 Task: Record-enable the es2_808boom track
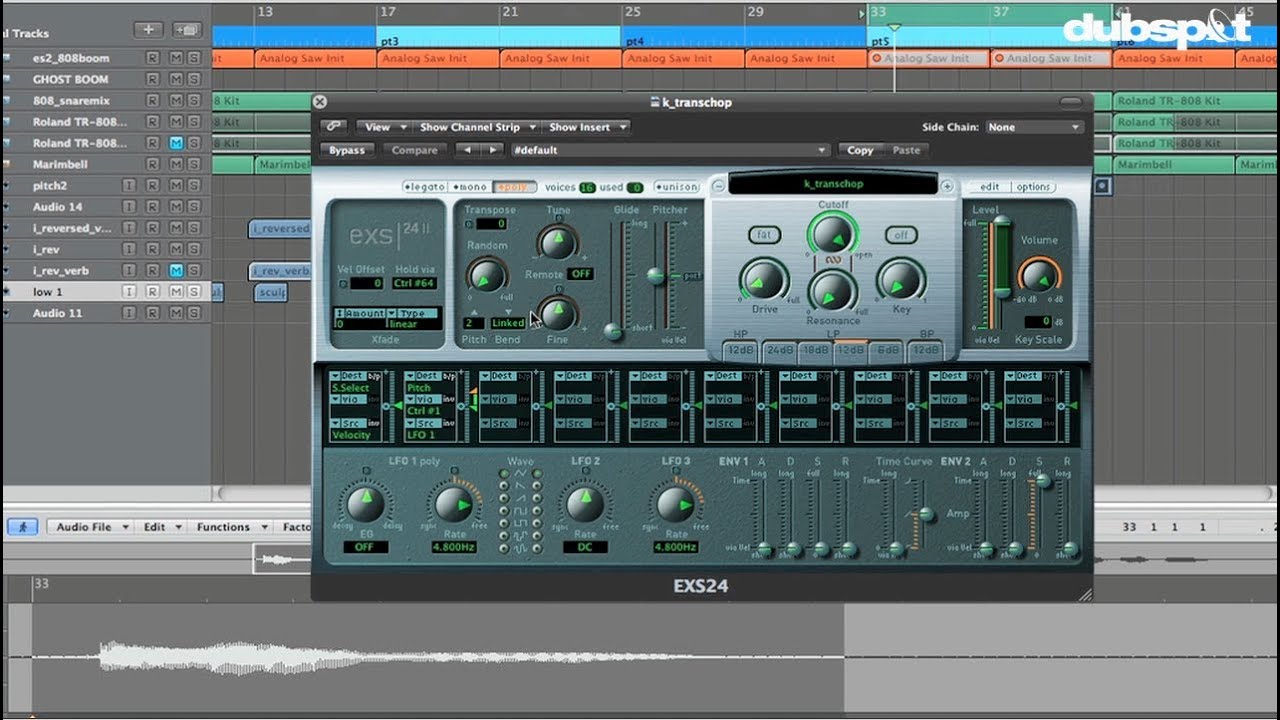click(x=152, y=58)
